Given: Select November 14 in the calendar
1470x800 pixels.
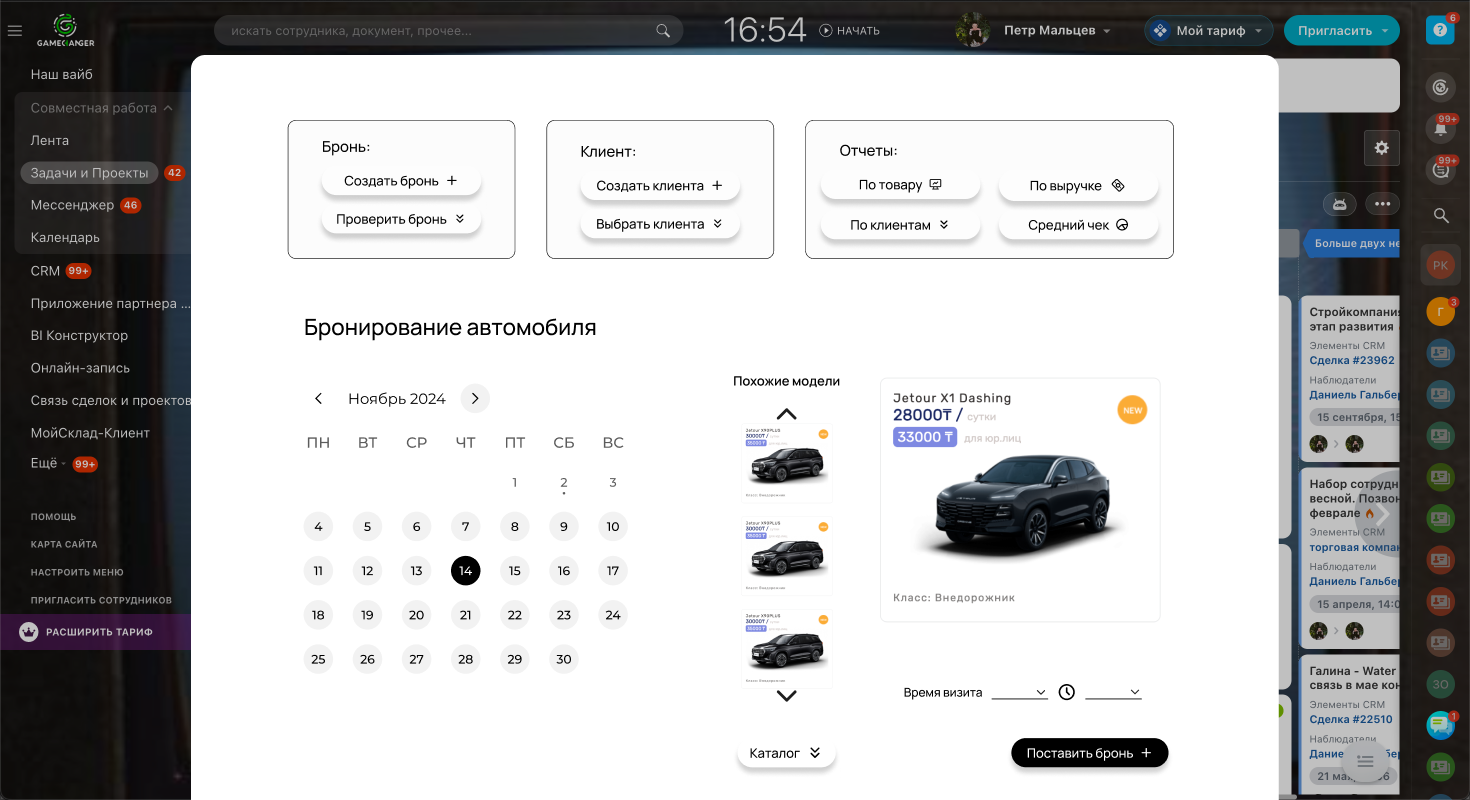Looking at the screenshot, I should 466,571.
